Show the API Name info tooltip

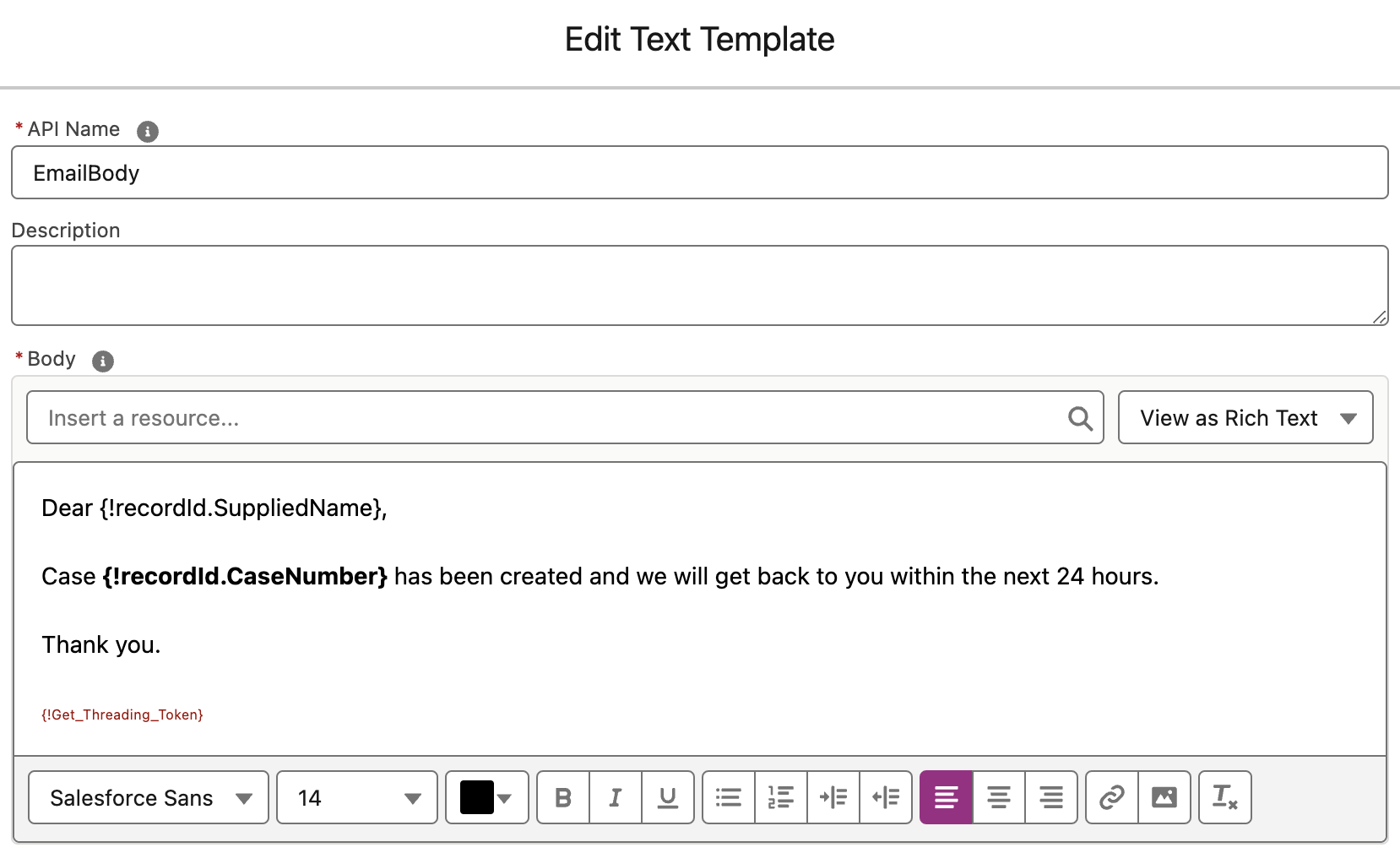[147, 131]
